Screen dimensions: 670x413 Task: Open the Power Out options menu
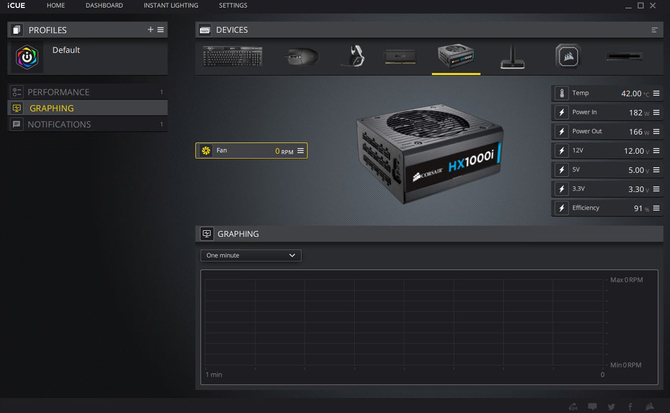click(x=656, y=132)
